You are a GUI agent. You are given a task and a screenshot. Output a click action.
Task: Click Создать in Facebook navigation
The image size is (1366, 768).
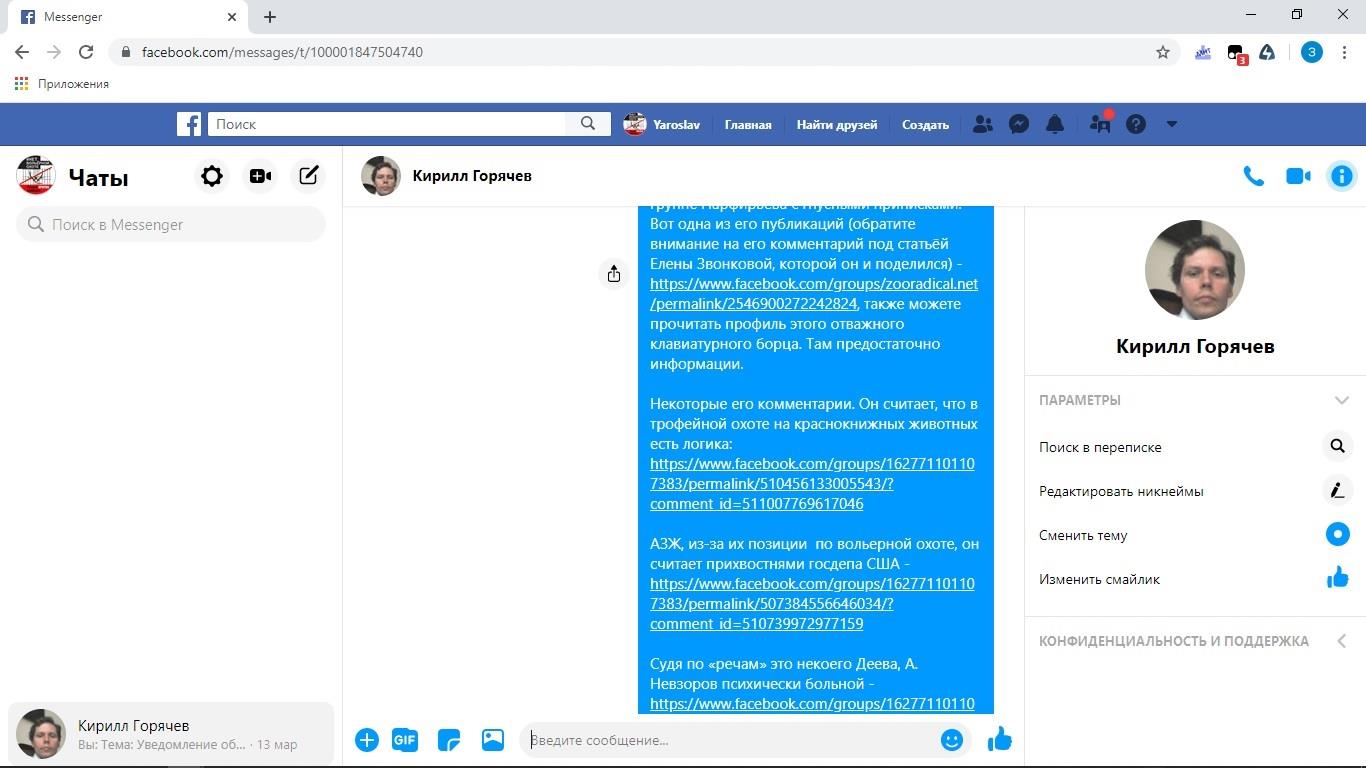(x=925, y=125)
